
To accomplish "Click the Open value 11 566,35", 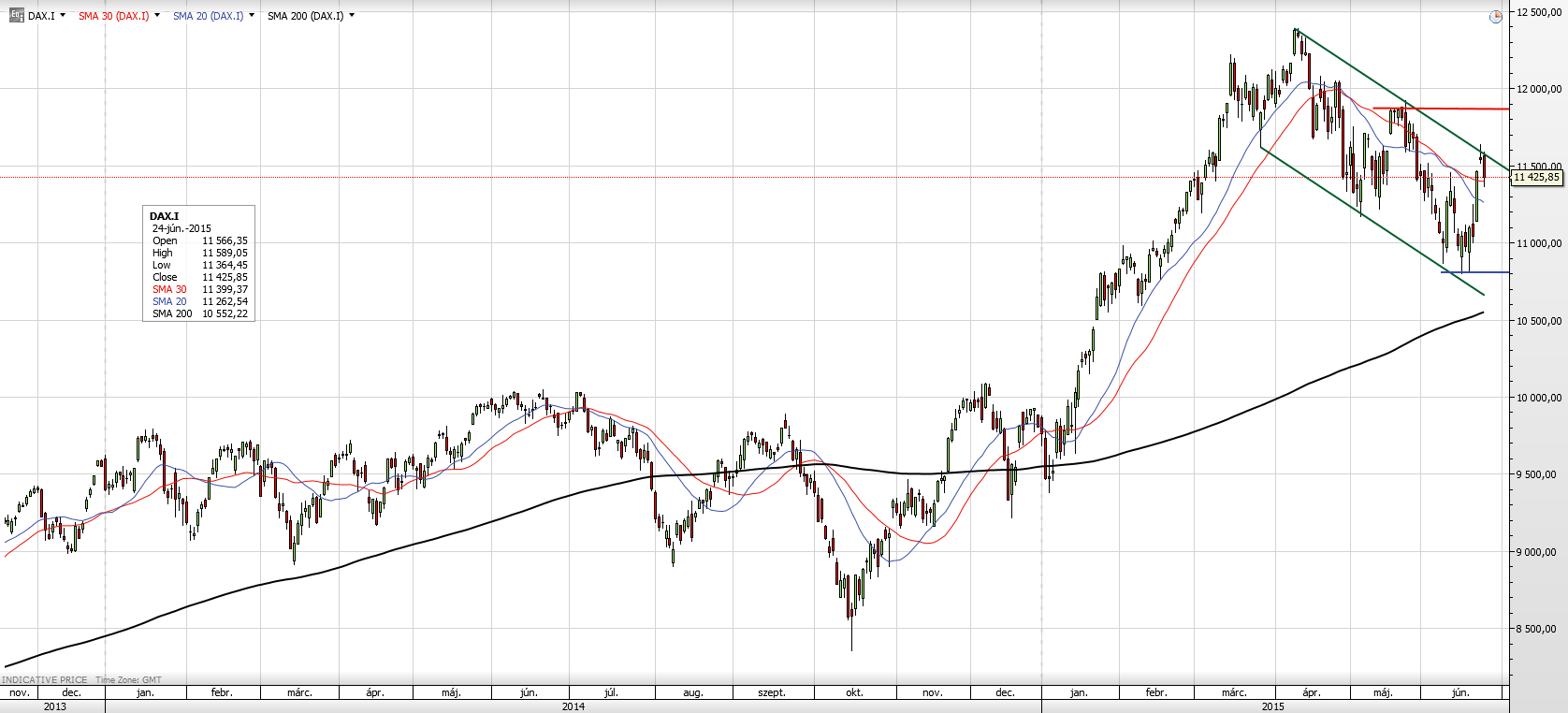I will tap(225, 240).
